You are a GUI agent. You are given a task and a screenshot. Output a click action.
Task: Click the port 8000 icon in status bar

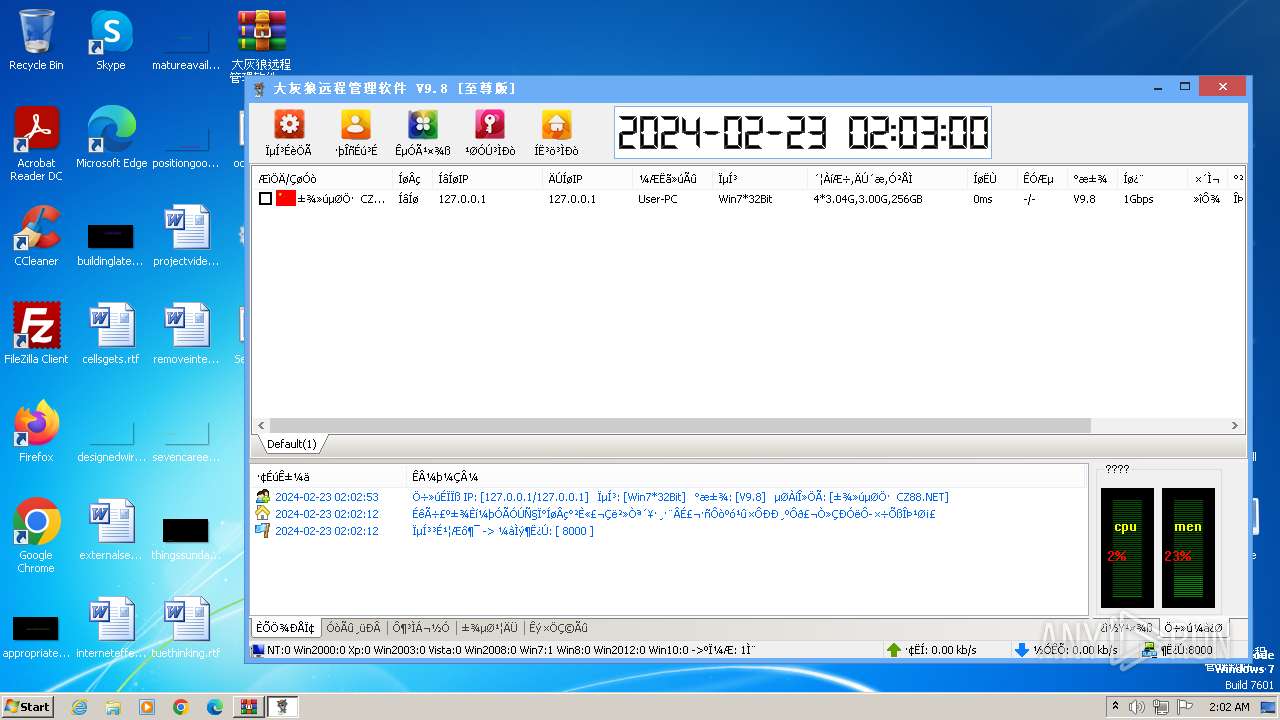[1150, 650]
